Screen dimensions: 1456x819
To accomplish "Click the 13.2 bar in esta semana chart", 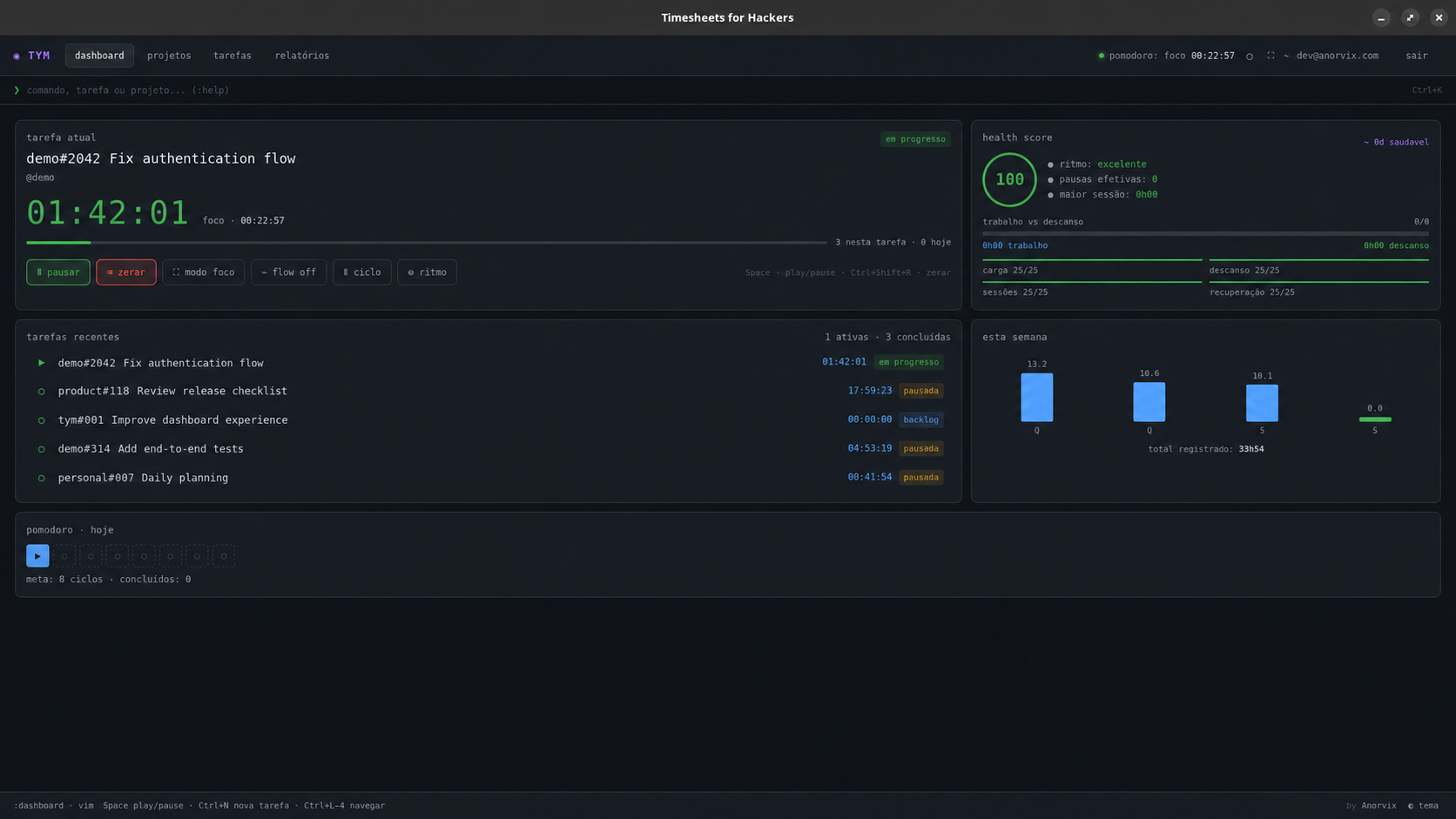I will click(1037, 398).
